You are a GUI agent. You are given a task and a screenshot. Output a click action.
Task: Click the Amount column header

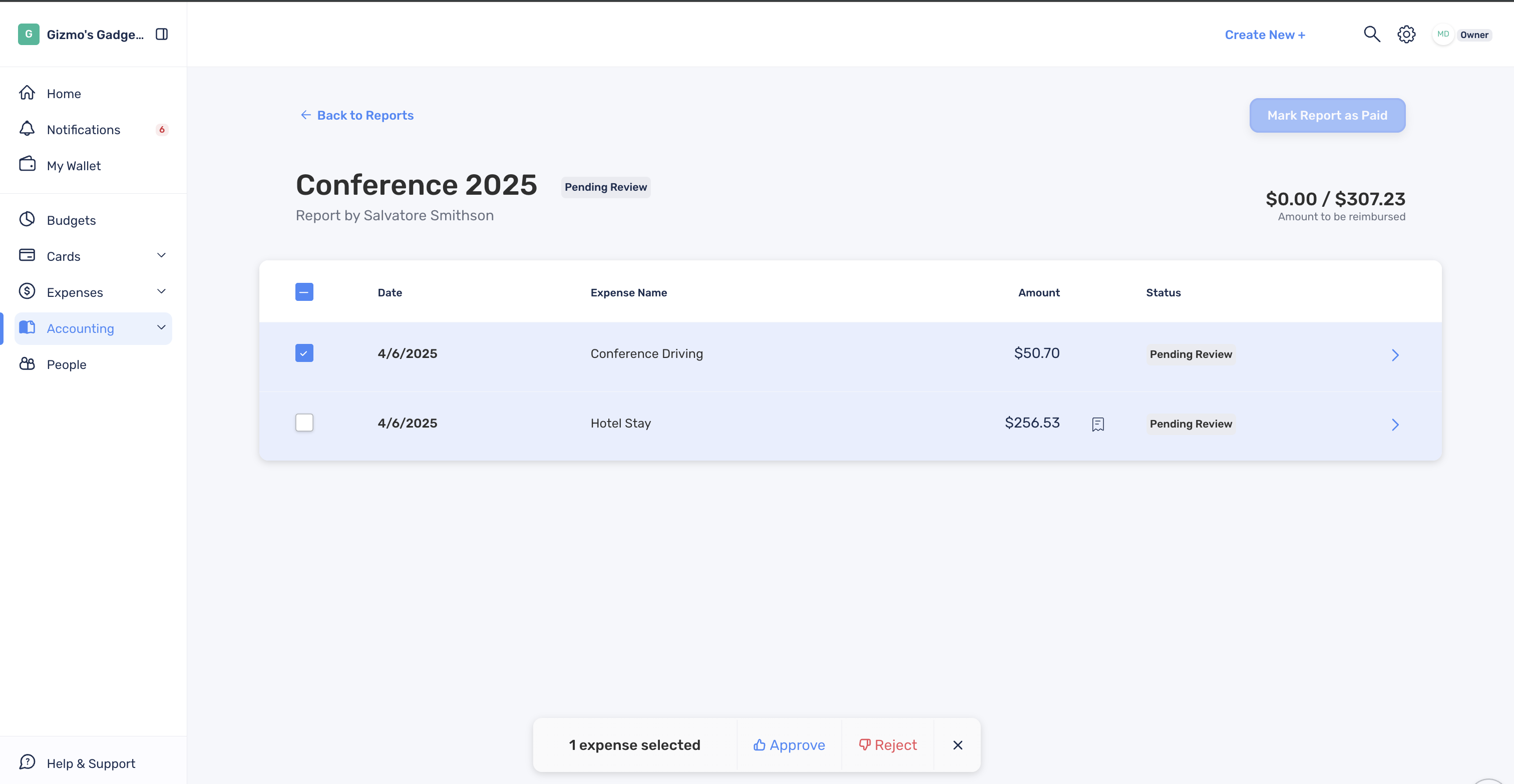pos(1038,293)
